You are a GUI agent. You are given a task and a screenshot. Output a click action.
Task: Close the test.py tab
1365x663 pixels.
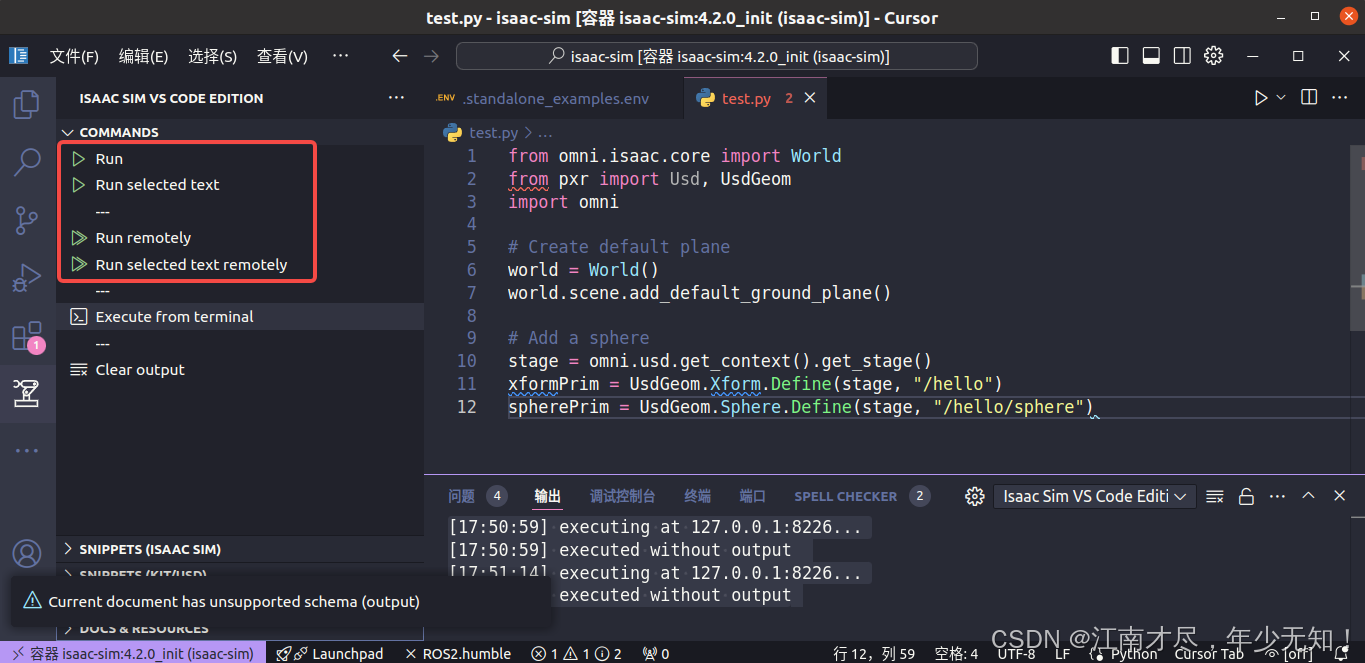[810, 98]
